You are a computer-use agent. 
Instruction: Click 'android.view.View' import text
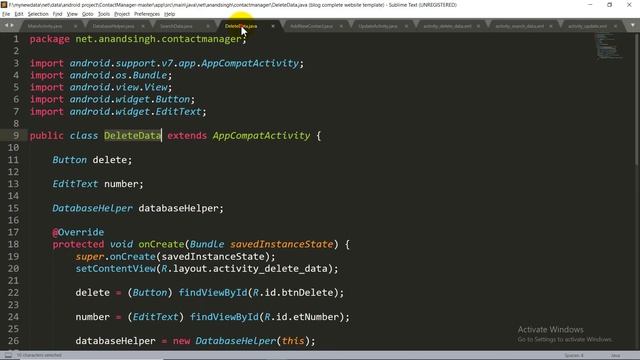coord(118,87)
